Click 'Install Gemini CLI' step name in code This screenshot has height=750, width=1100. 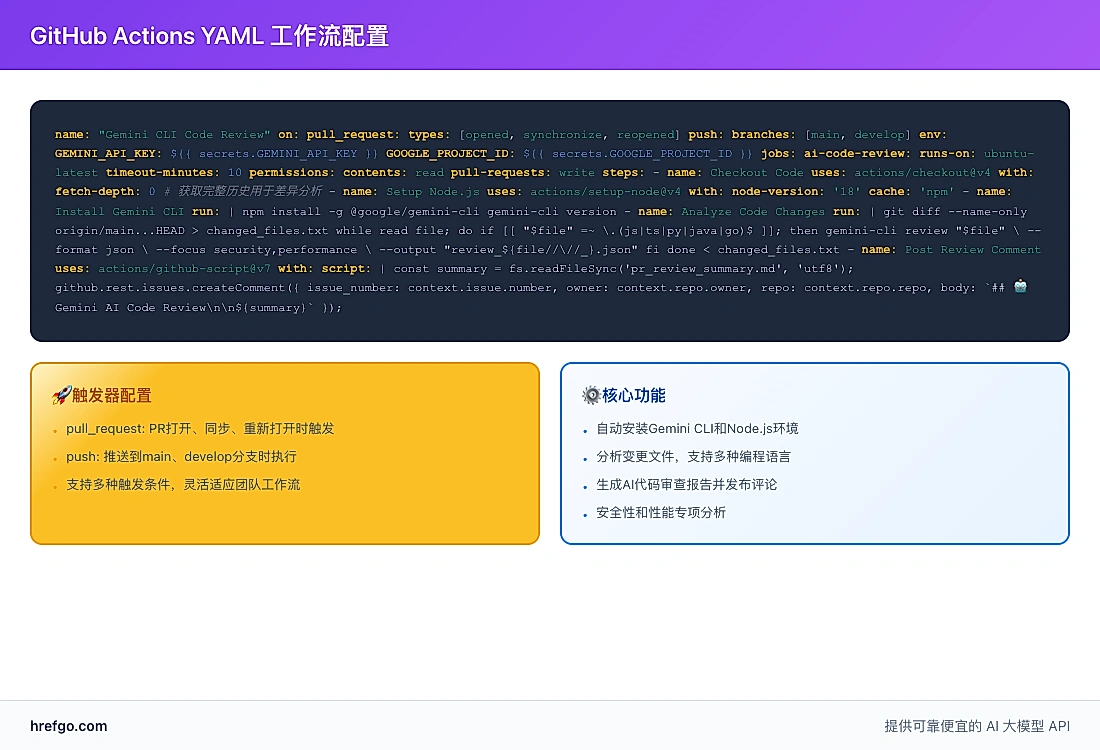point(119,211)
